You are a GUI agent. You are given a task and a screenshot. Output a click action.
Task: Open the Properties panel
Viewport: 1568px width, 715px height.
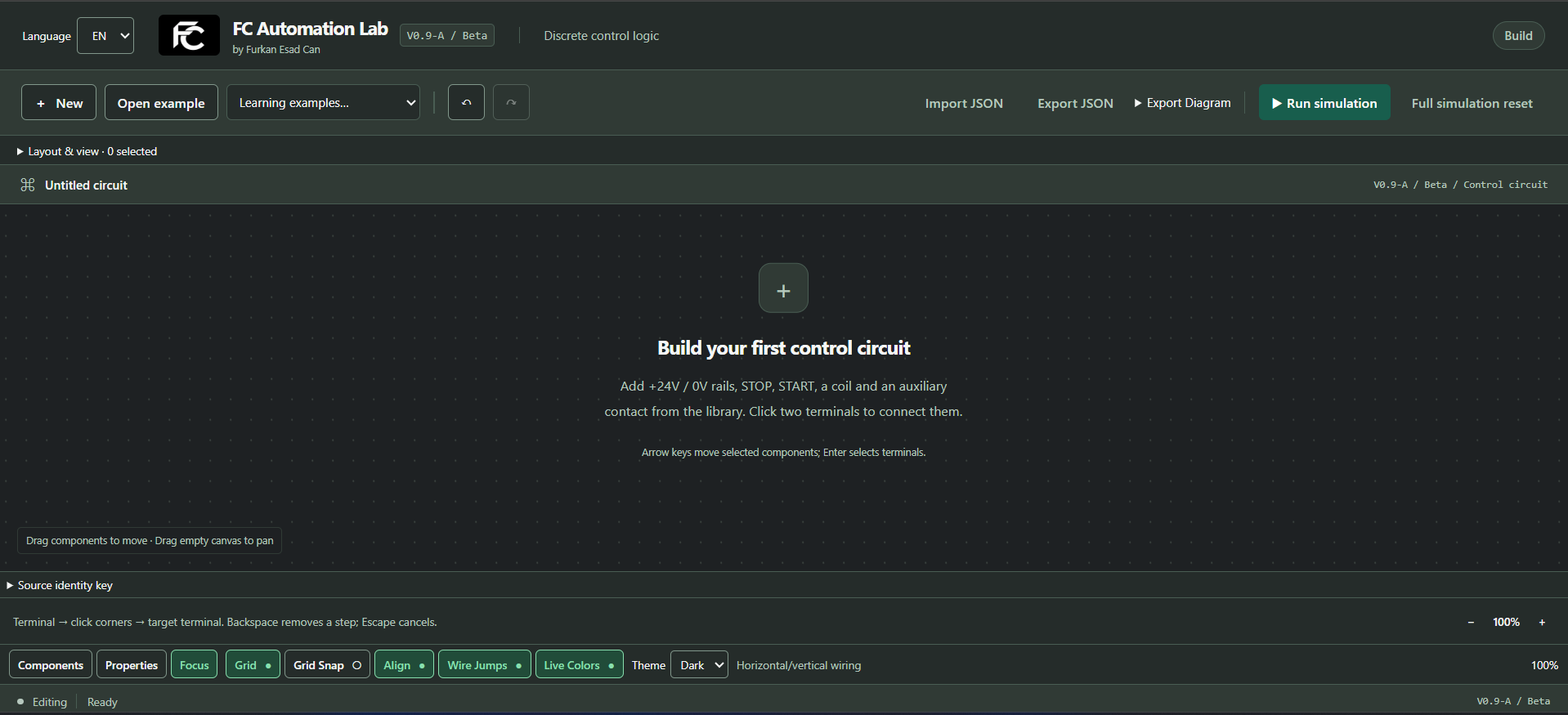point(132,665)
